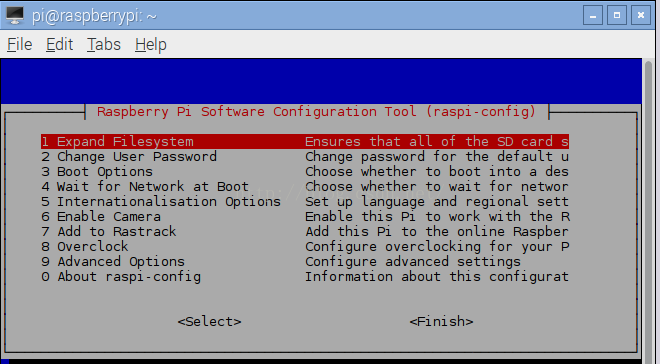Pick Wait for Network at Boot

(305, 186)
